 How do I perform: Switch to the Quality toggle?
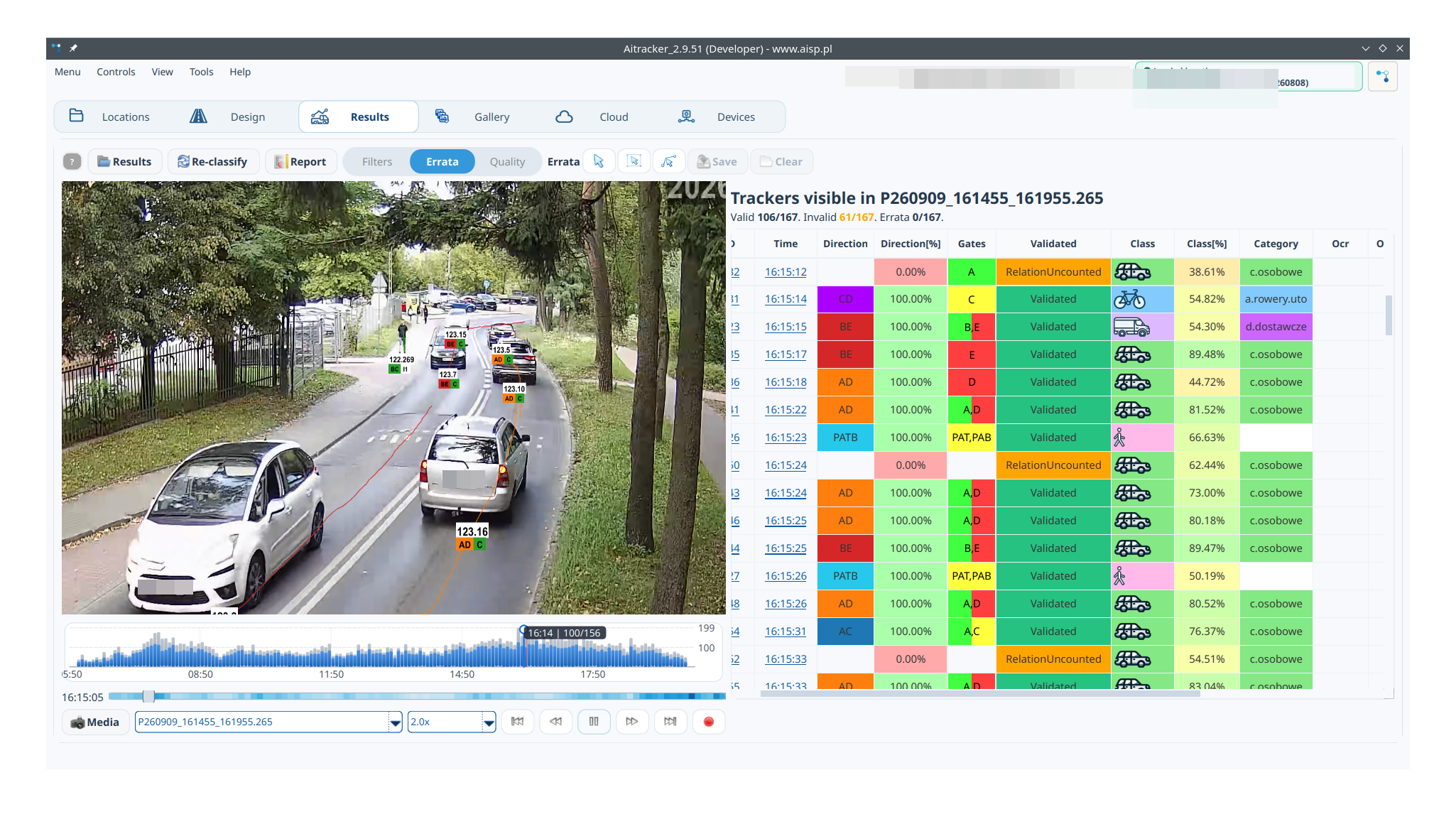tap(507, 162)
